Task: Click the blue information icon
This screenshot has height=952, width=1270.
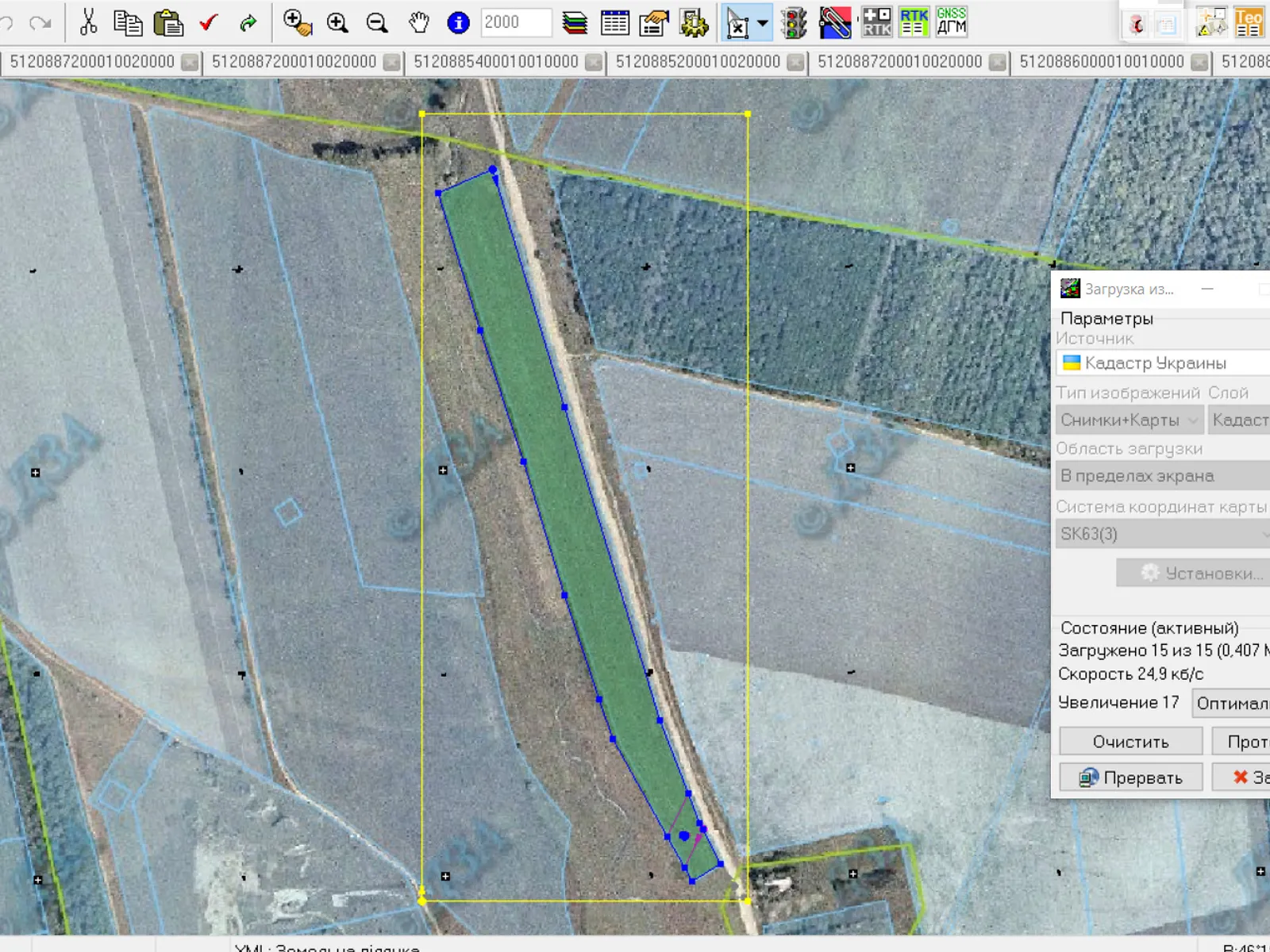Action: (458, 22)
